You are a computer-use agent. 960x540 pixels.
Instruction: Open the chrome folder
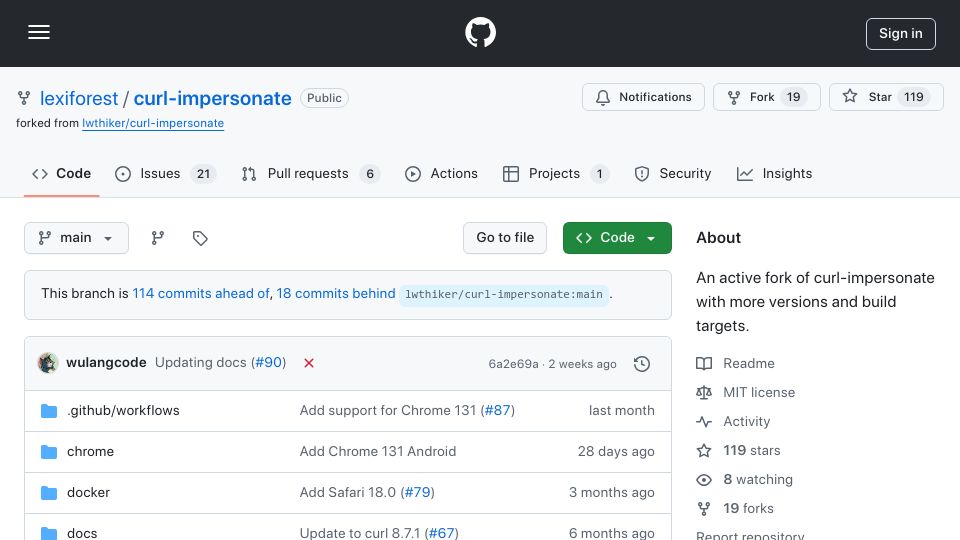click(90, 452)
